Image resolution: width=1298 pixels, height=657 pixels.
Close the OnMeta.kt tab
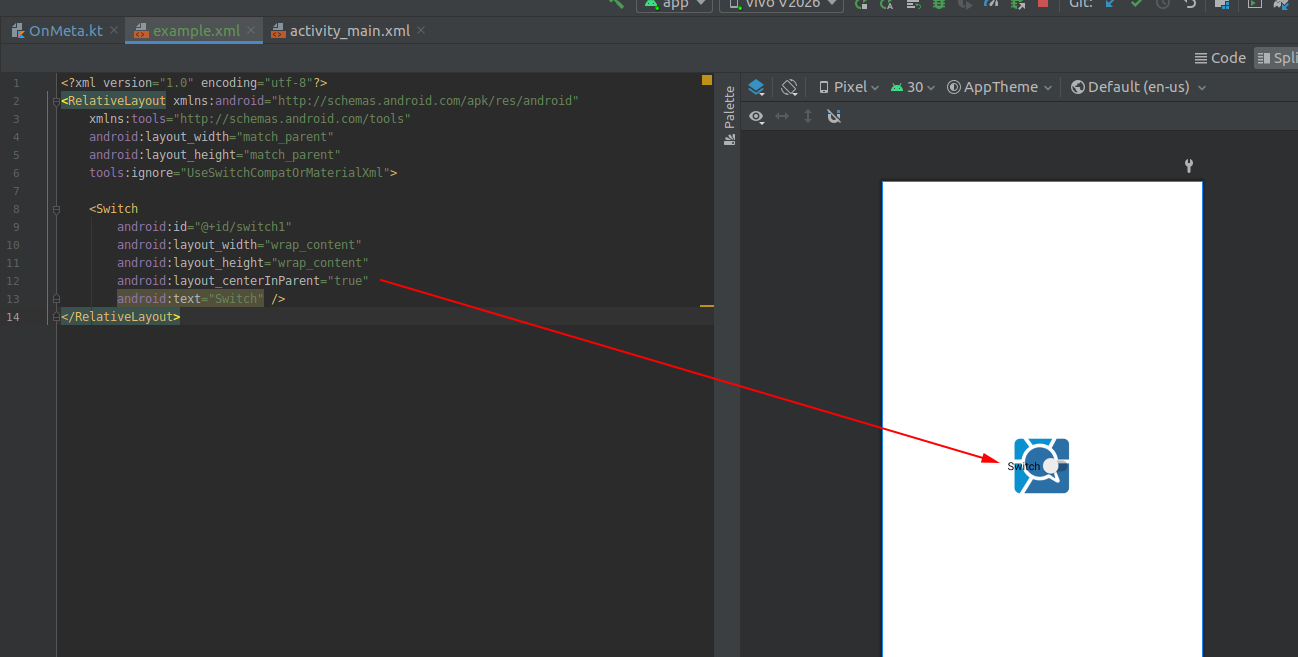[114, 30]
